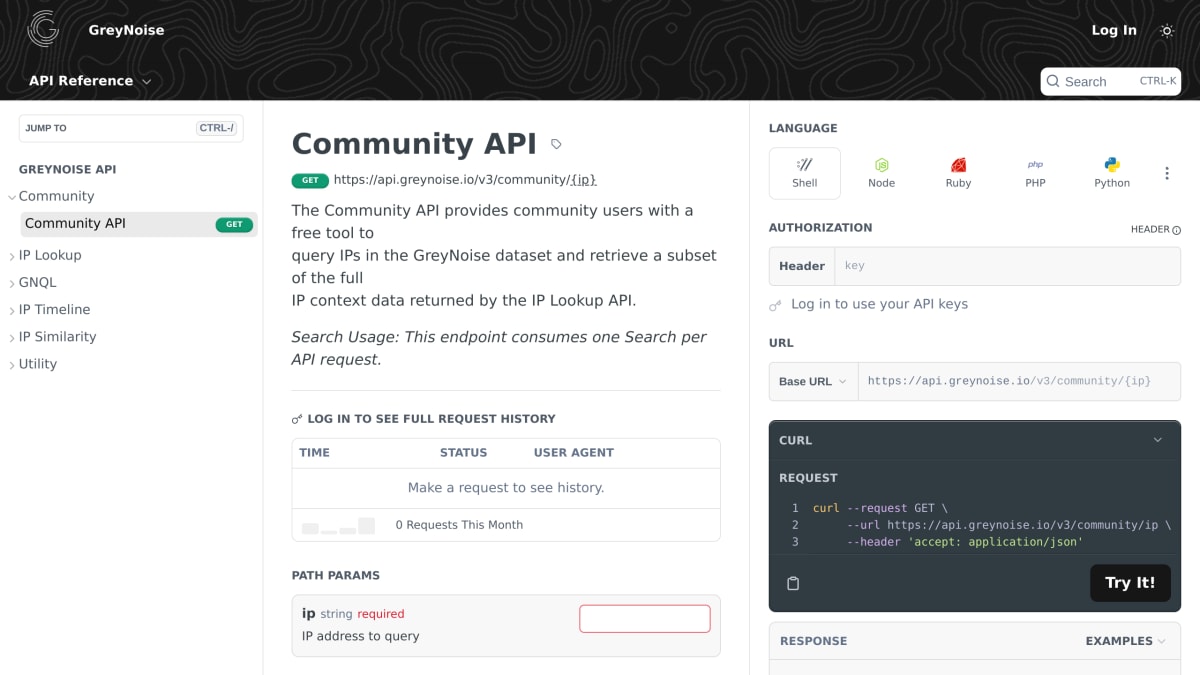Select the Shell language icon
The image size is (1200, 675).
tap(805, 164)
